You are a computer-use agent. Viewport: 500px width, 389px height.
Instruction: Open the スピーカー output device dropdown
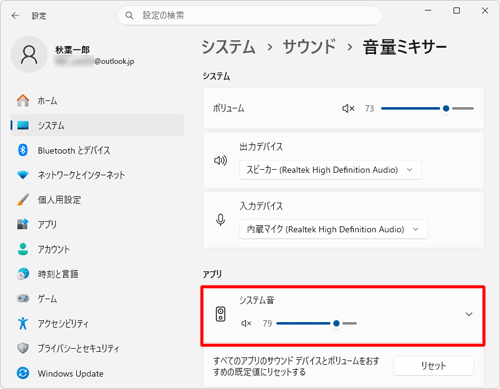point(330,170)
